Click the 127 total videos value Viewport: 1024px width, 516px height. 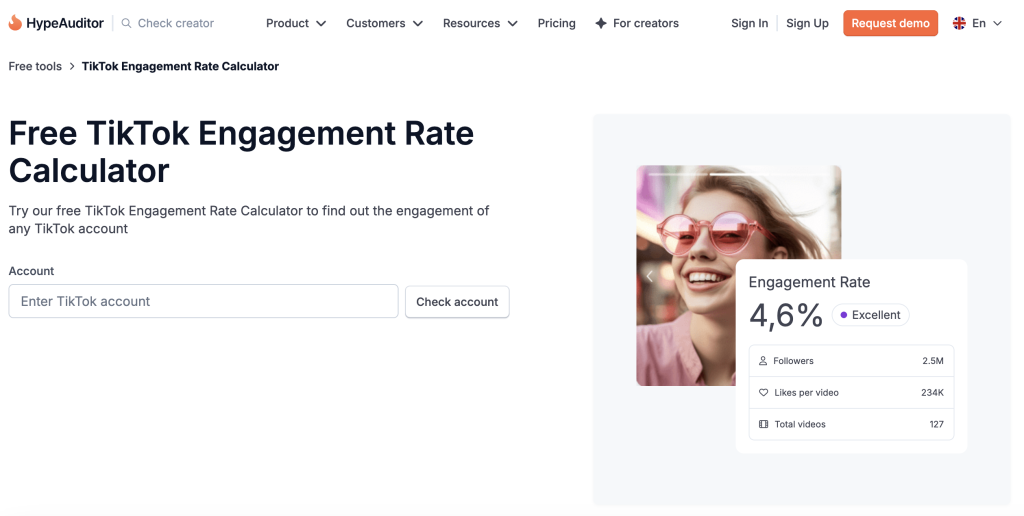(936, 424)
